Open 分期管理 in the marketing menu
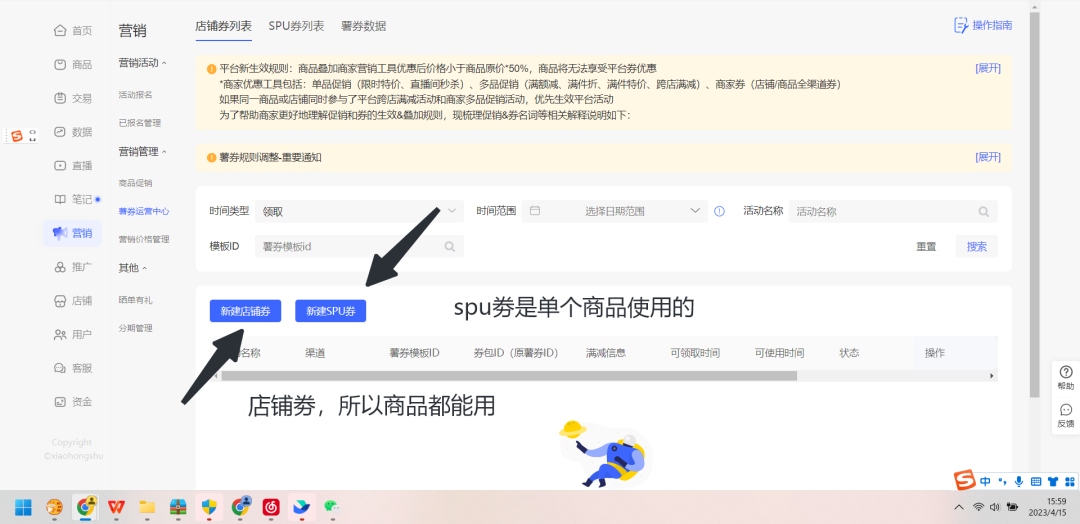The height and width of the screenshot is (524, 1080). 136,328
